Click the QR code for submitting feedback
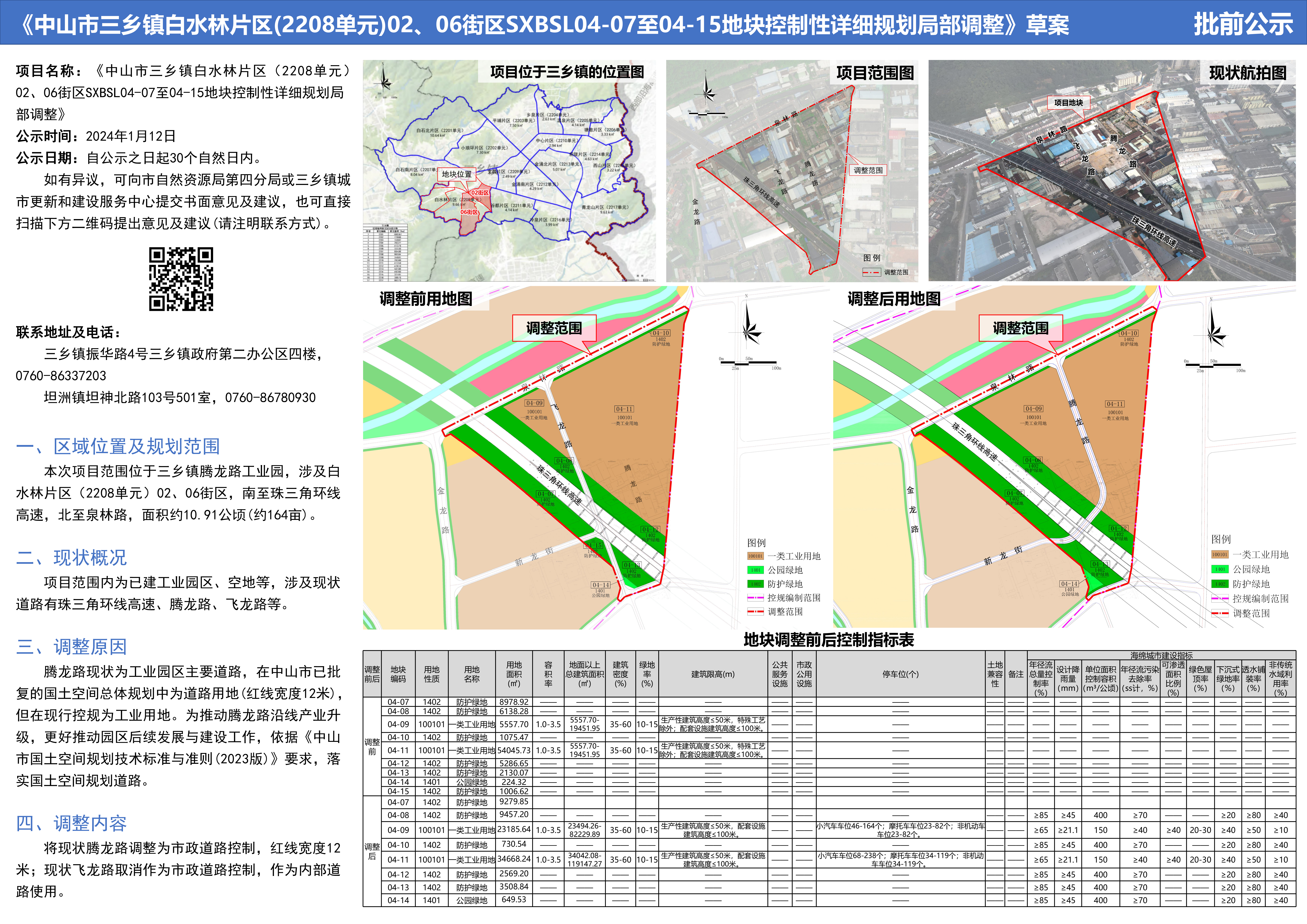This screenshot has width=1307, height=924. (x=181, y=279)
